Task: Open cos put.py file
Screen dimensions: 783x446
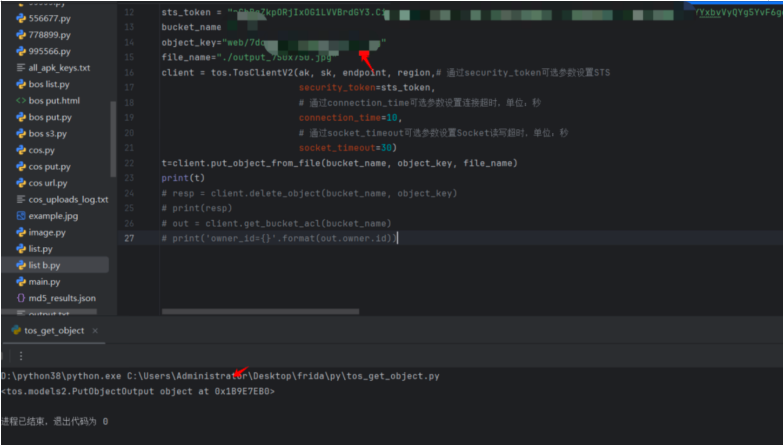Action: [x=49, y=167]
